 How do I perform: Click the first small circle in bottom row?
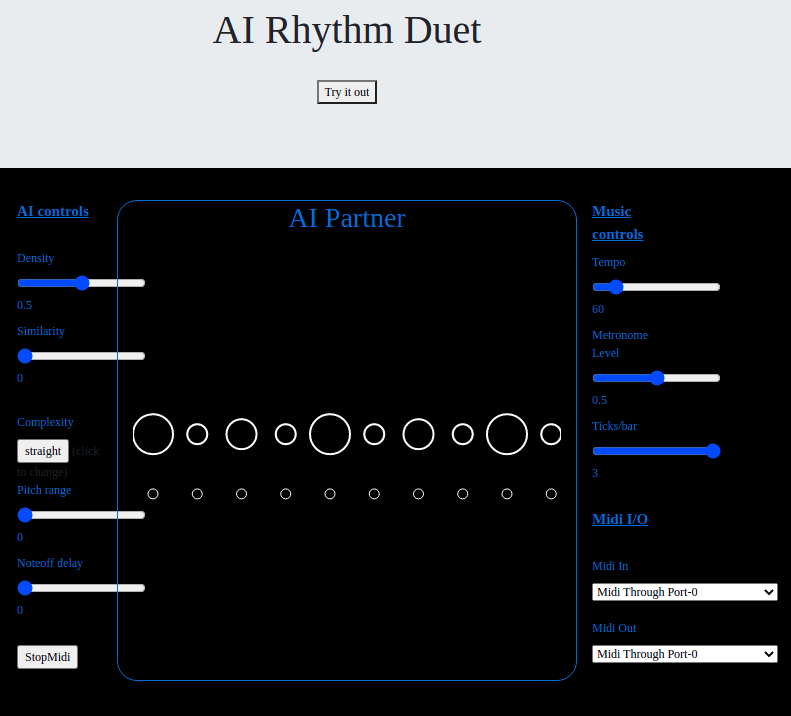click(x=153, y=494)
